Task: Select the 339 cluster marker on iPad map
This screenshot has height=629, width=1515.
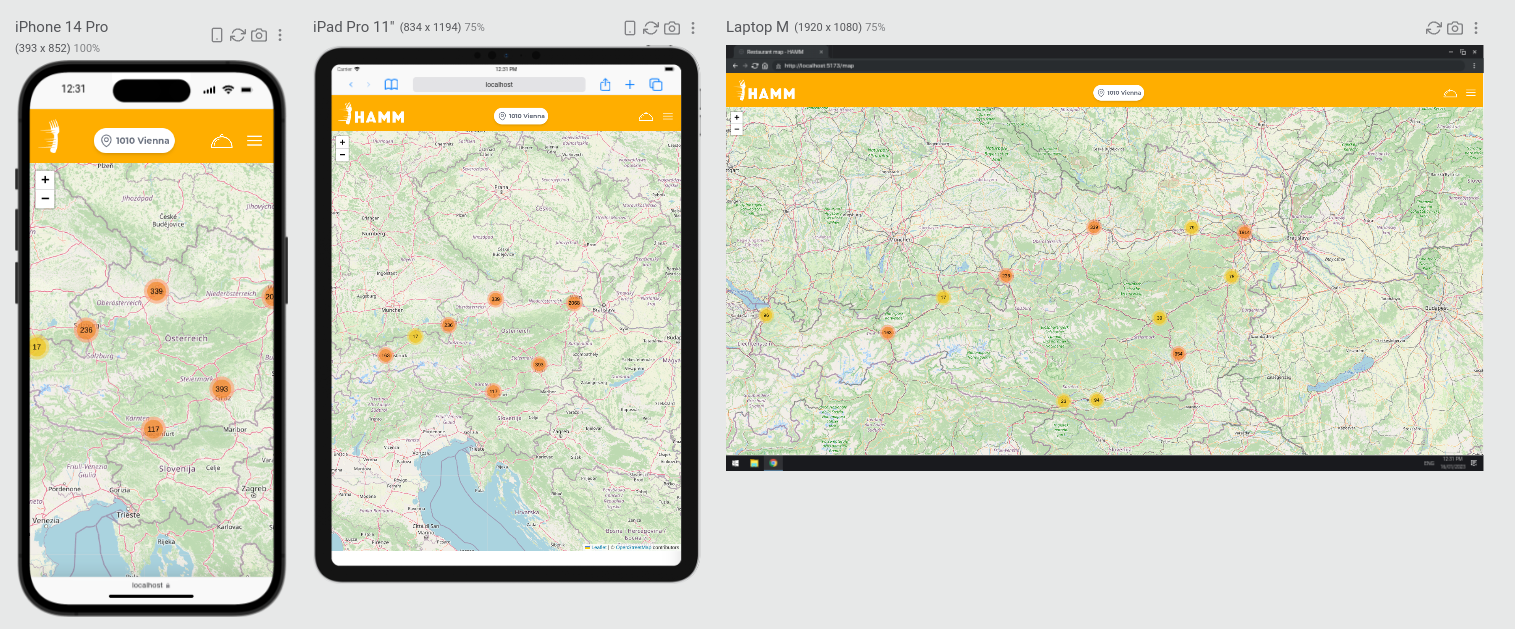Action: point(495,299)
